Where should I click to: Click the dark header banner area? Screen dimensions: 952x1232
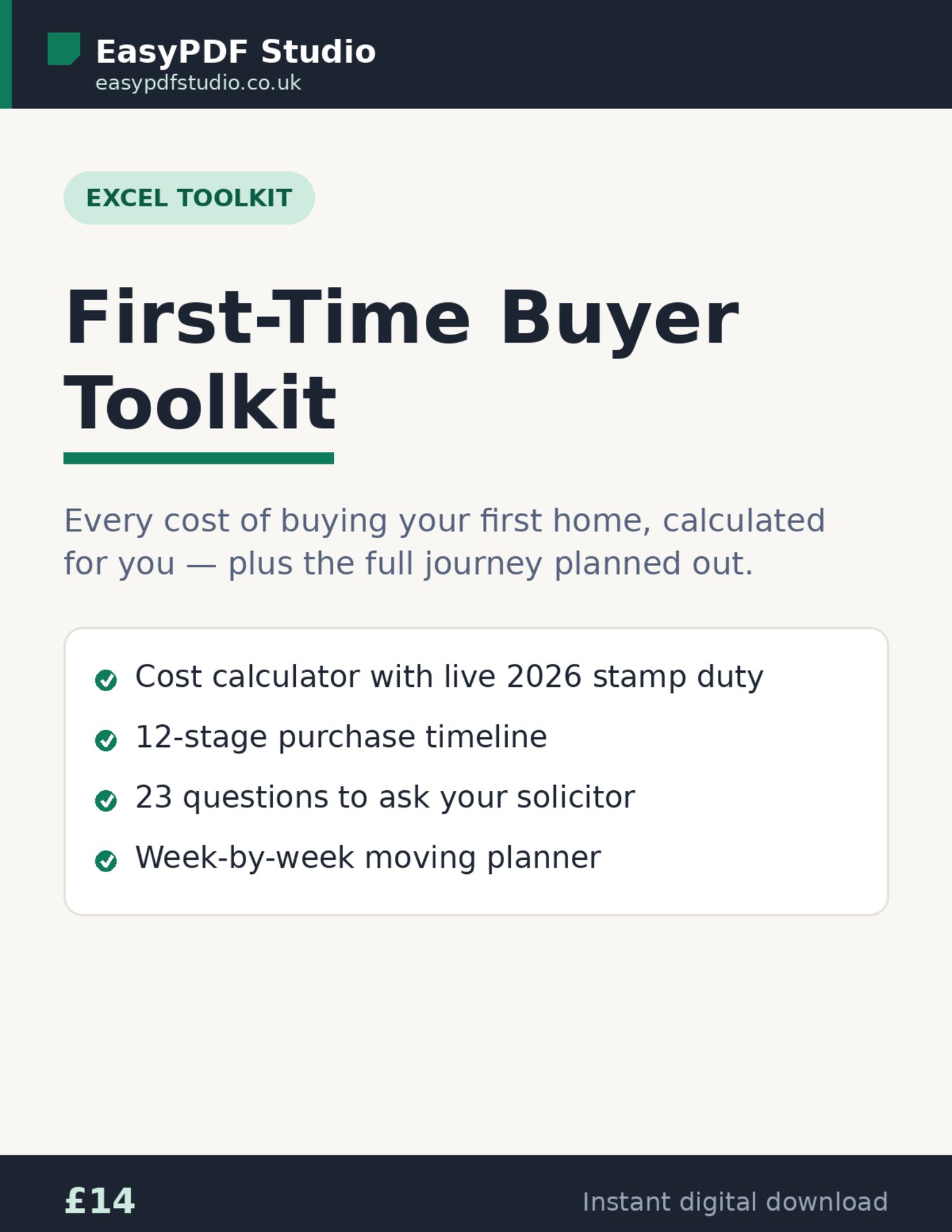point(635,54)
